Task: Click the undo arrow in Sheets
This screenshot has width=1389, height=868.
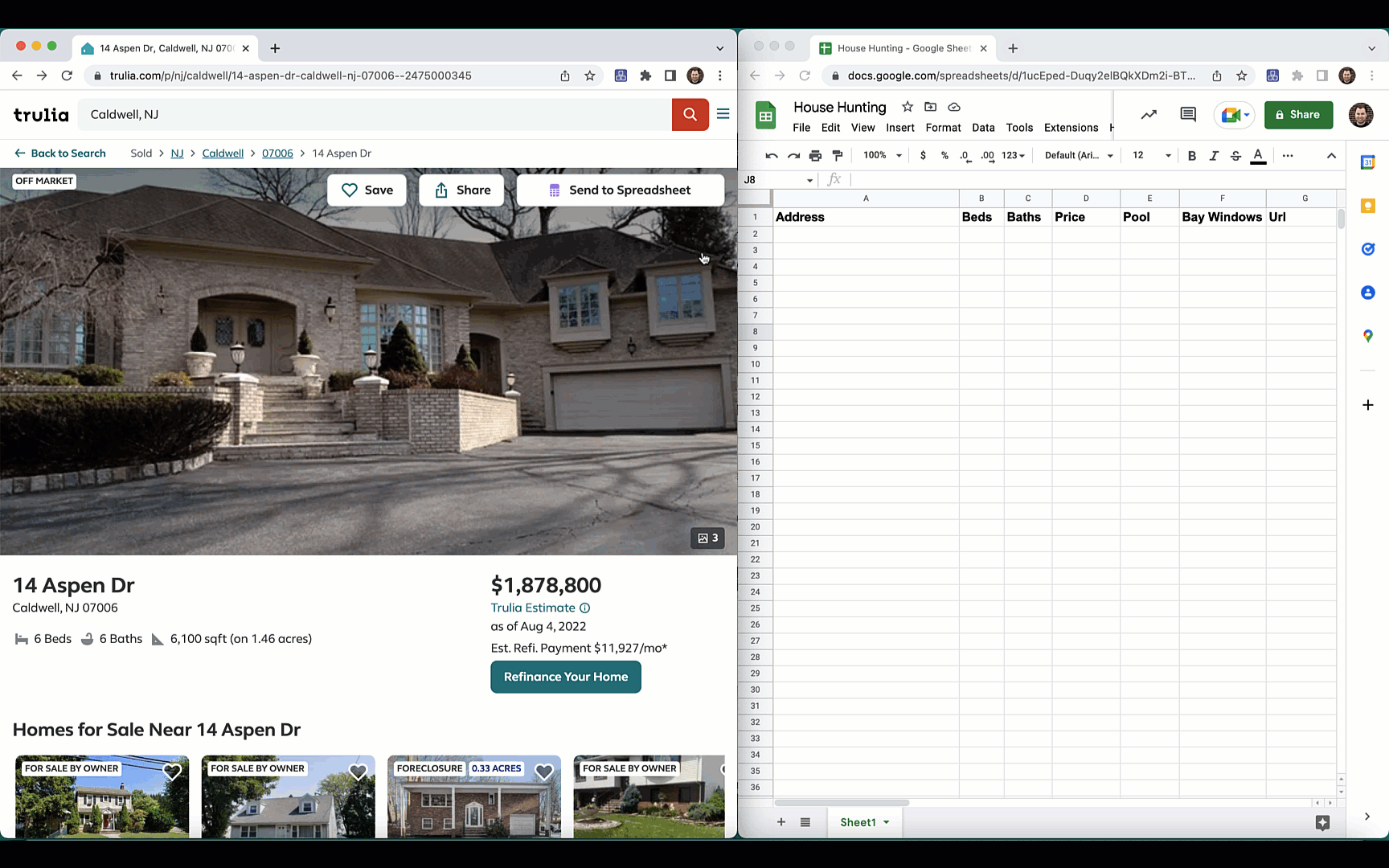Action: tap(772, 155)
